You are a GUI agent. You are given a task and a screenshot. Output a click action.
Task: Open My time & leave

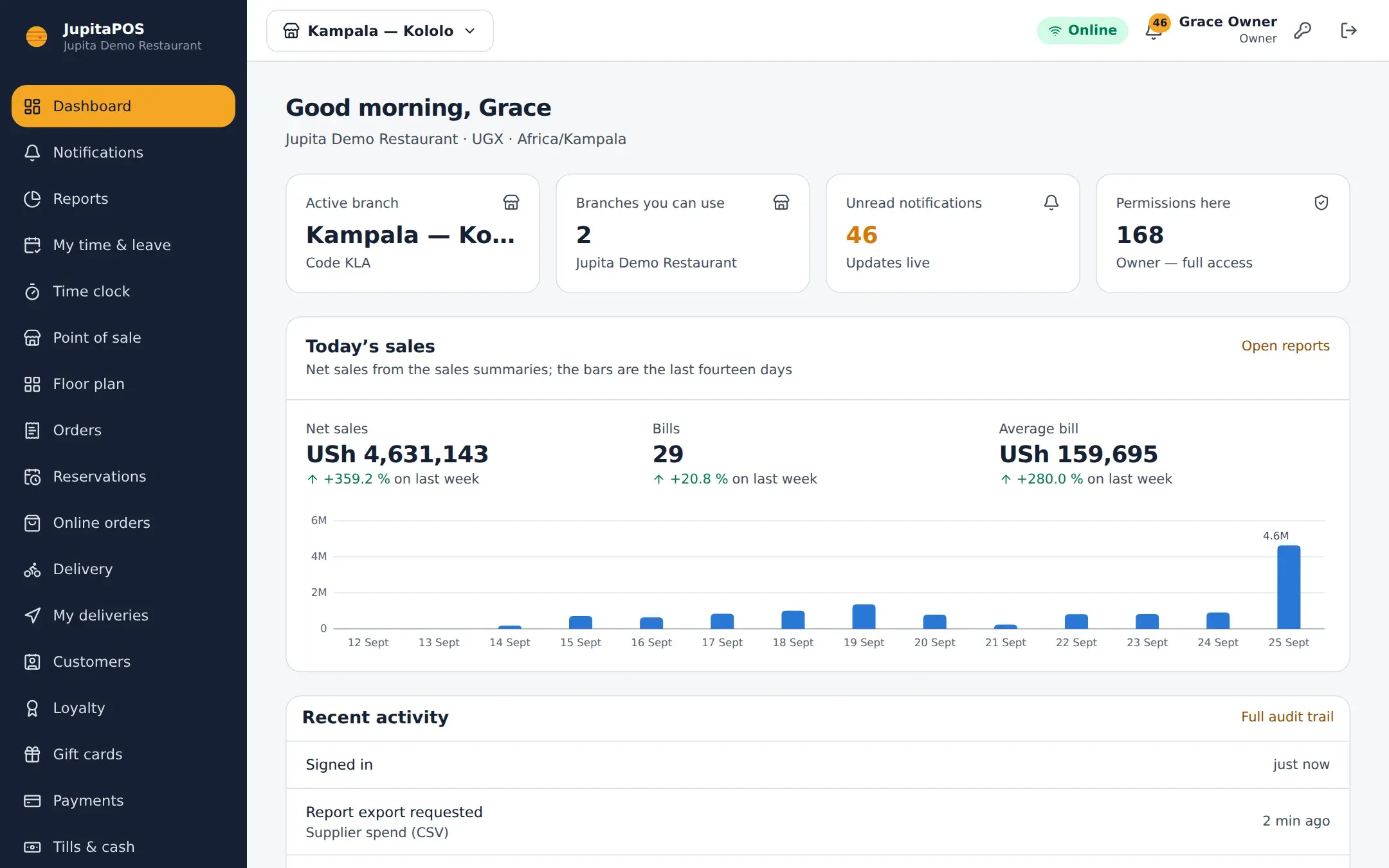(123, 245)
